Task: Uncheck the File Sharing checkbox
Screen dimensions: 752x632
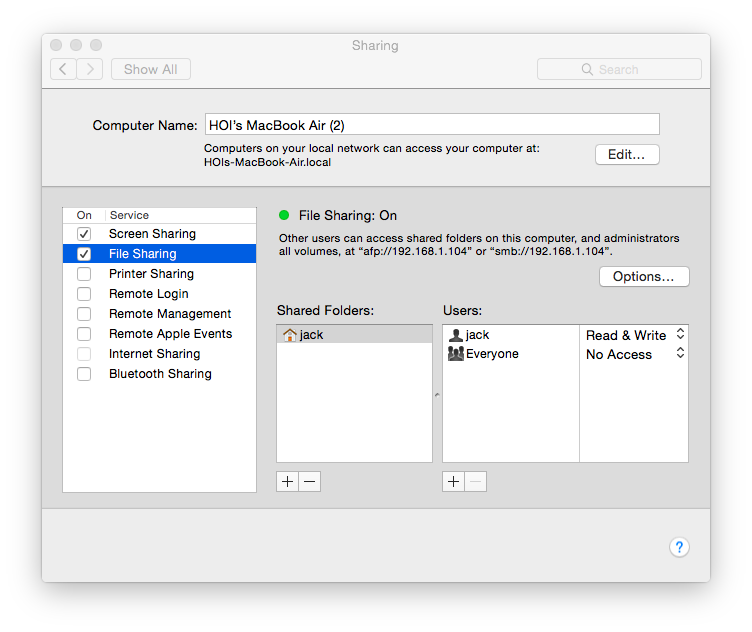Action: [x=84, y=254]
